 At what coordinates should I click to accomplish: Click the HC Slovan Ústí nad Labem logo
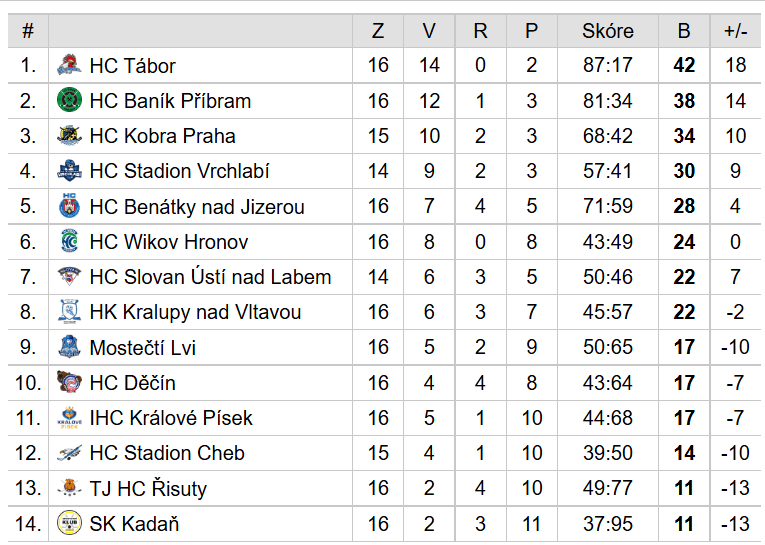(x=69, y=276)
